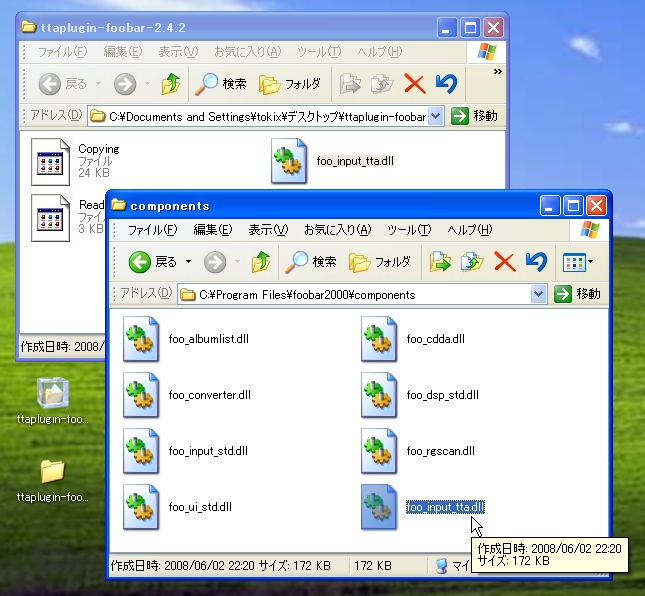Viewport: 645px width, 596px height.
Task: Select foo_albumlist.dll file icon
Action: [x=141, y=339]
